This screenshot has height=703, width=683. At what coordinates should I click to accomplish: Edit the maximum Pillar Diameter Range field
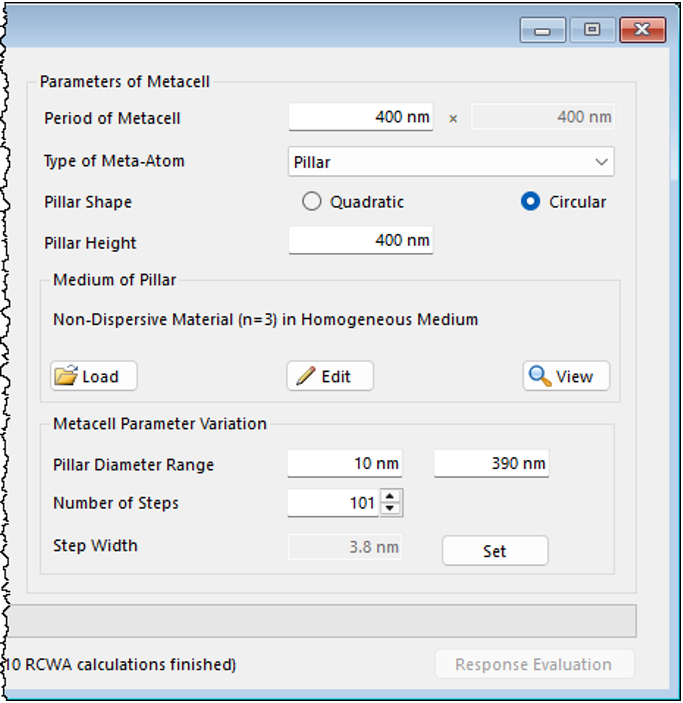pos(491,464)
